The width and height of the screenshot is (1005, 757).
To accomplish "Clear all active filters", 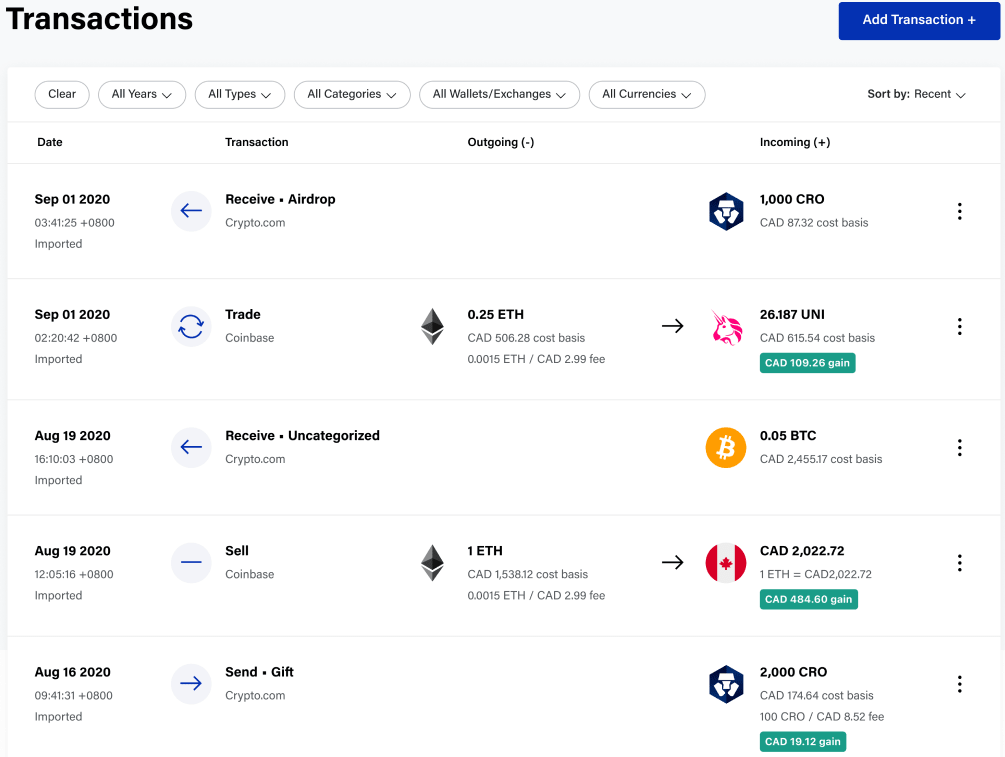I will [x=61, y=94].
